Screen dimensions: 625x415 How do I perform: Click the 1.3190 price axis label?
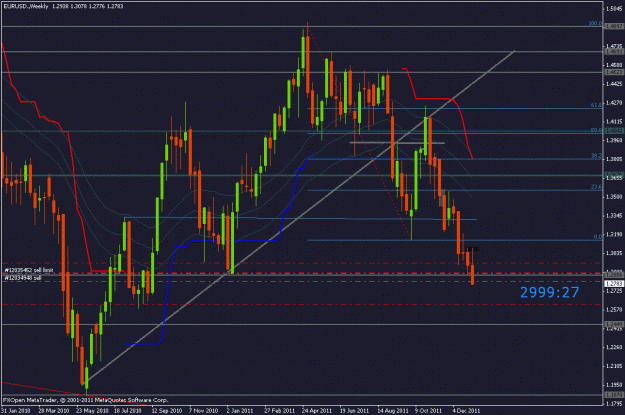[614, 234]
